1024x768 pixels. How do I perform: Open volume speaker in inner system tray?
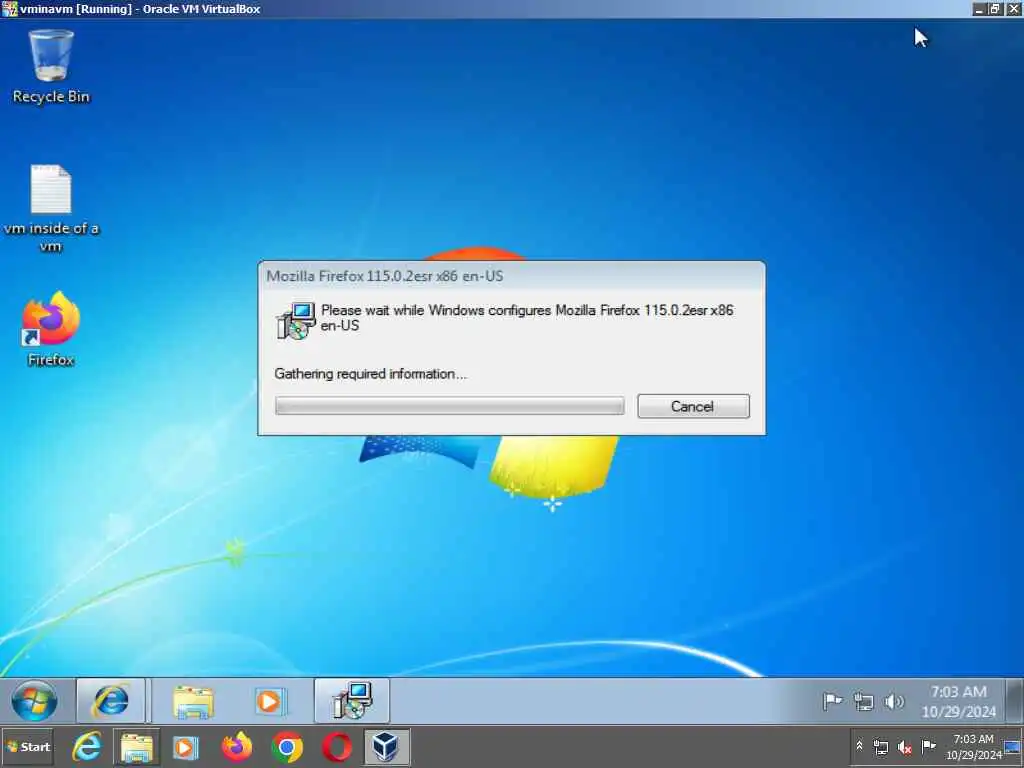coord(894,701)
